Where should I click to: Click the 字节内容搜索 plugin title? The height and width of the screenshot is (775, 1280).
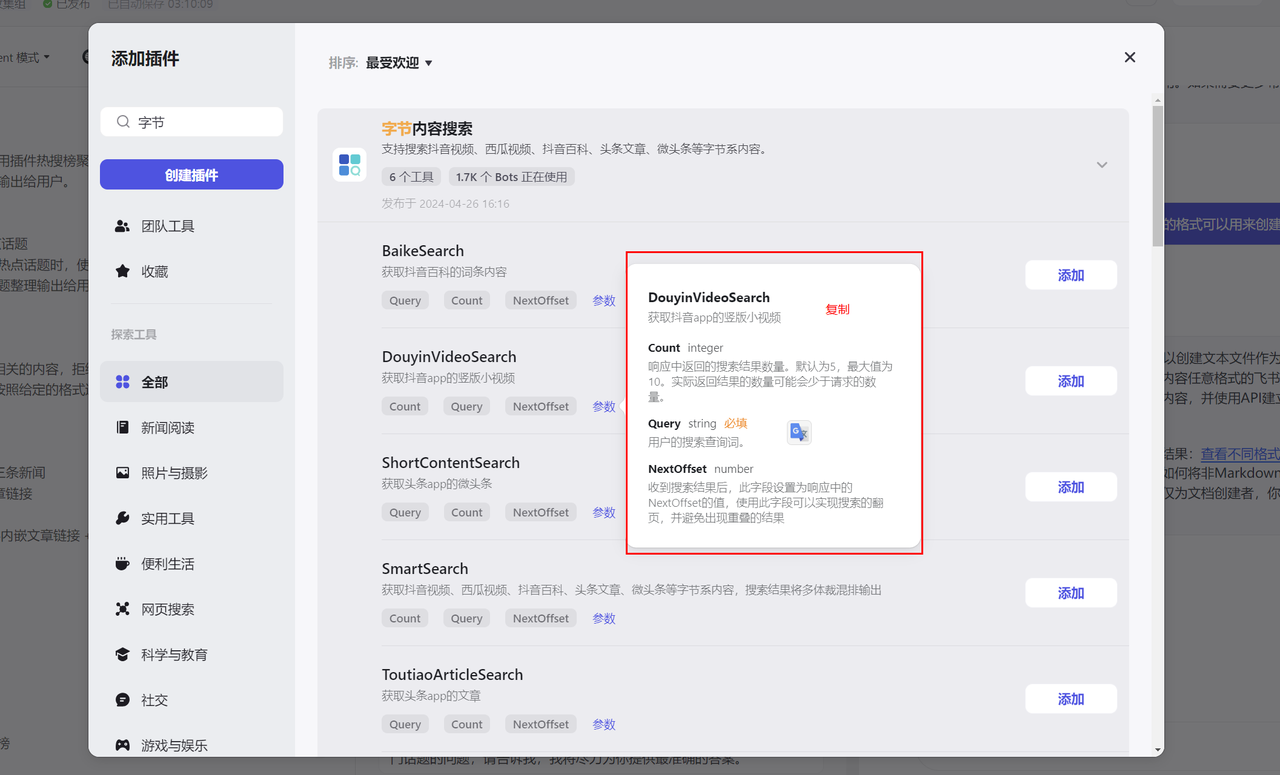click(x=427, y=129)
